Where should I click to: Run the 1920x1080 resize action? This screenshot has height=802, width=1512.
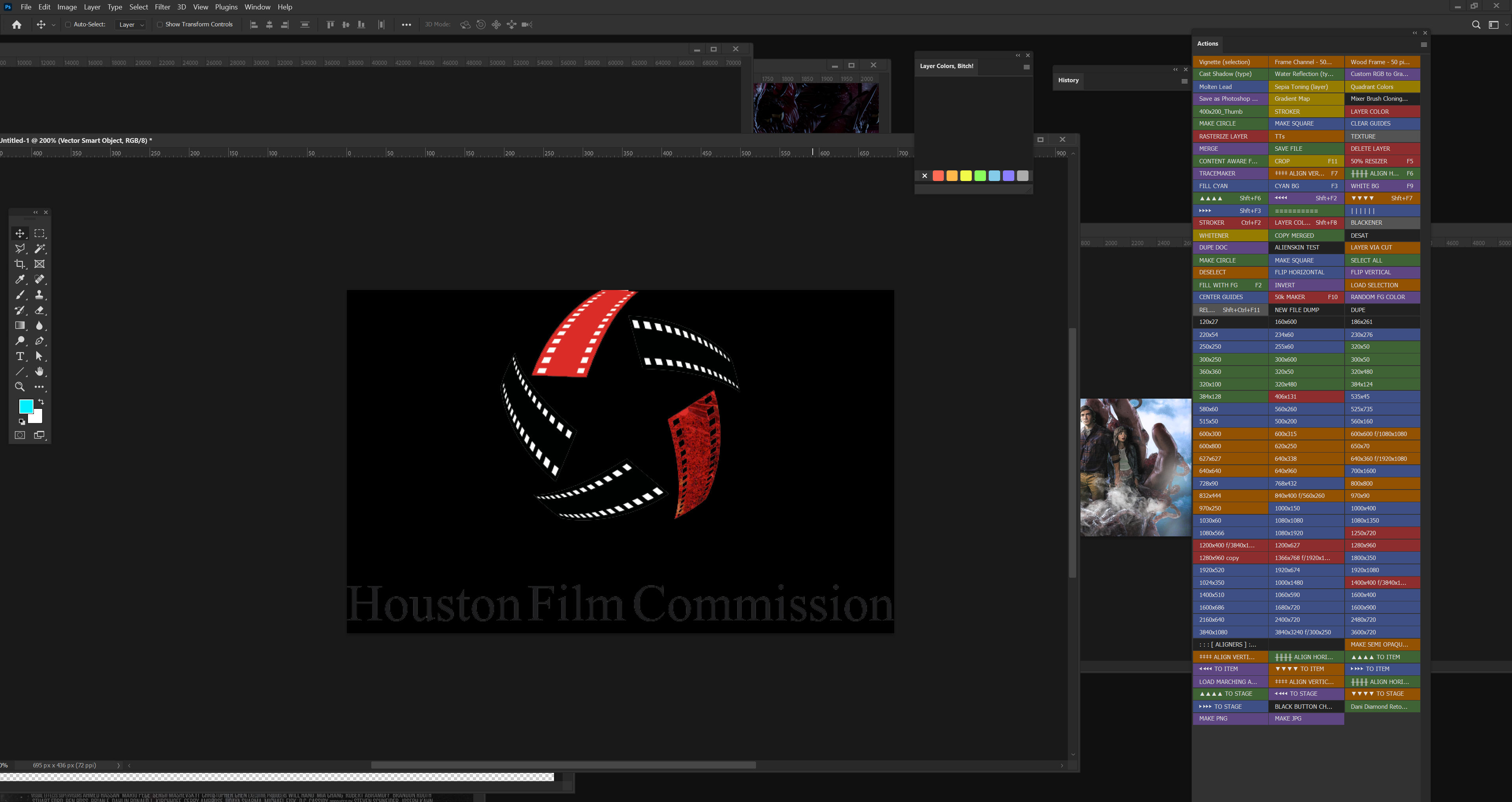[1382, 570]
